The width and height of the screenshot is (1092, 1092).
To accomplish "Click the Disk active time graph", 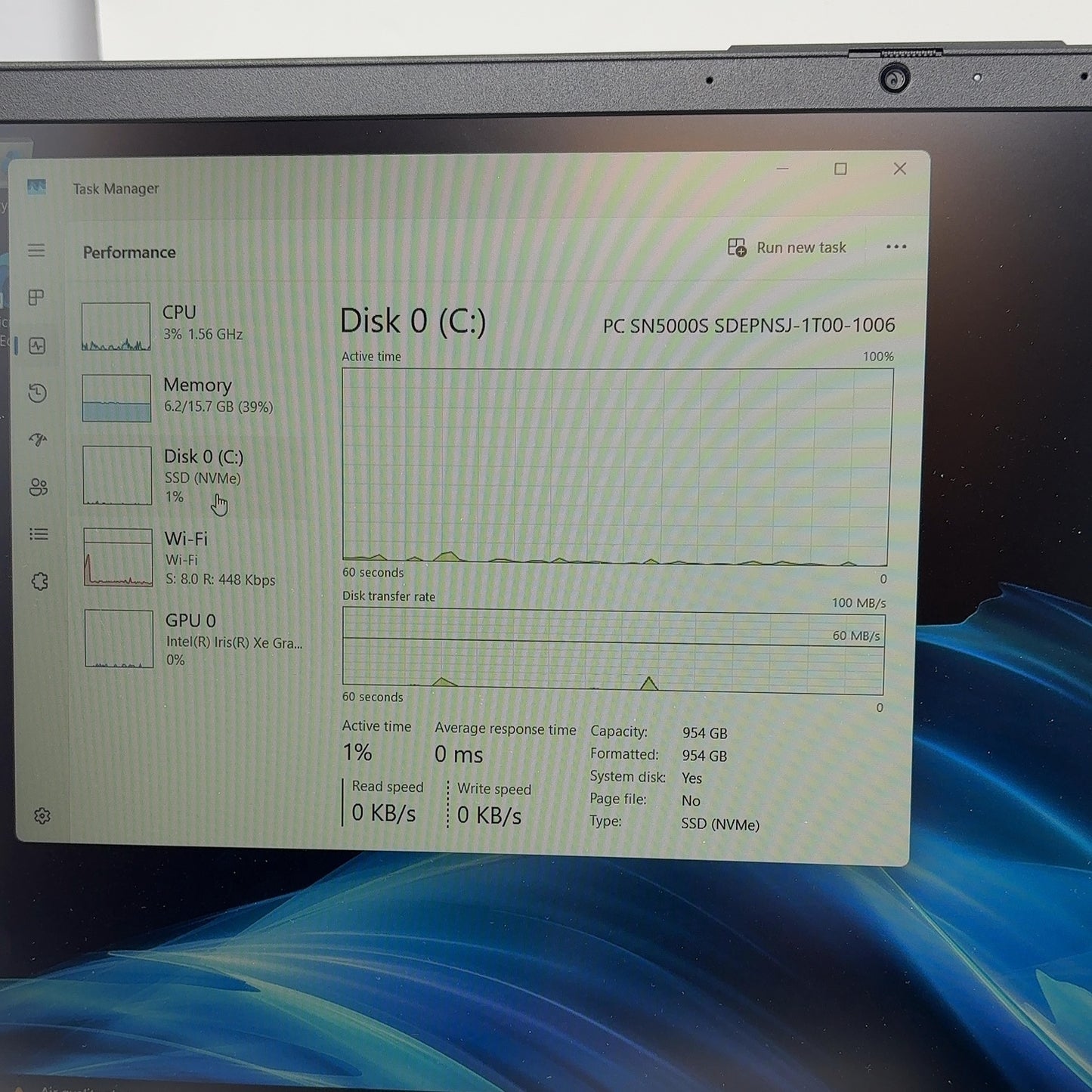I will 616,467.
